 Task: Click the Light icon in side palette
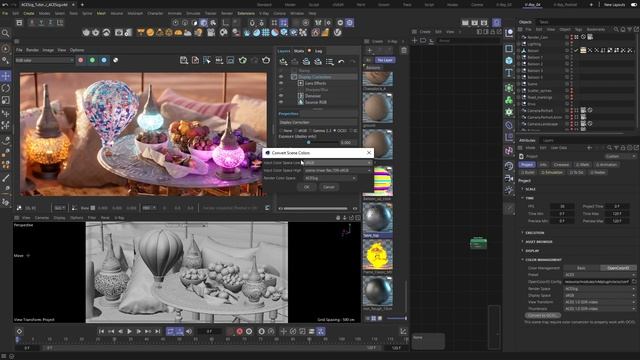509,191
